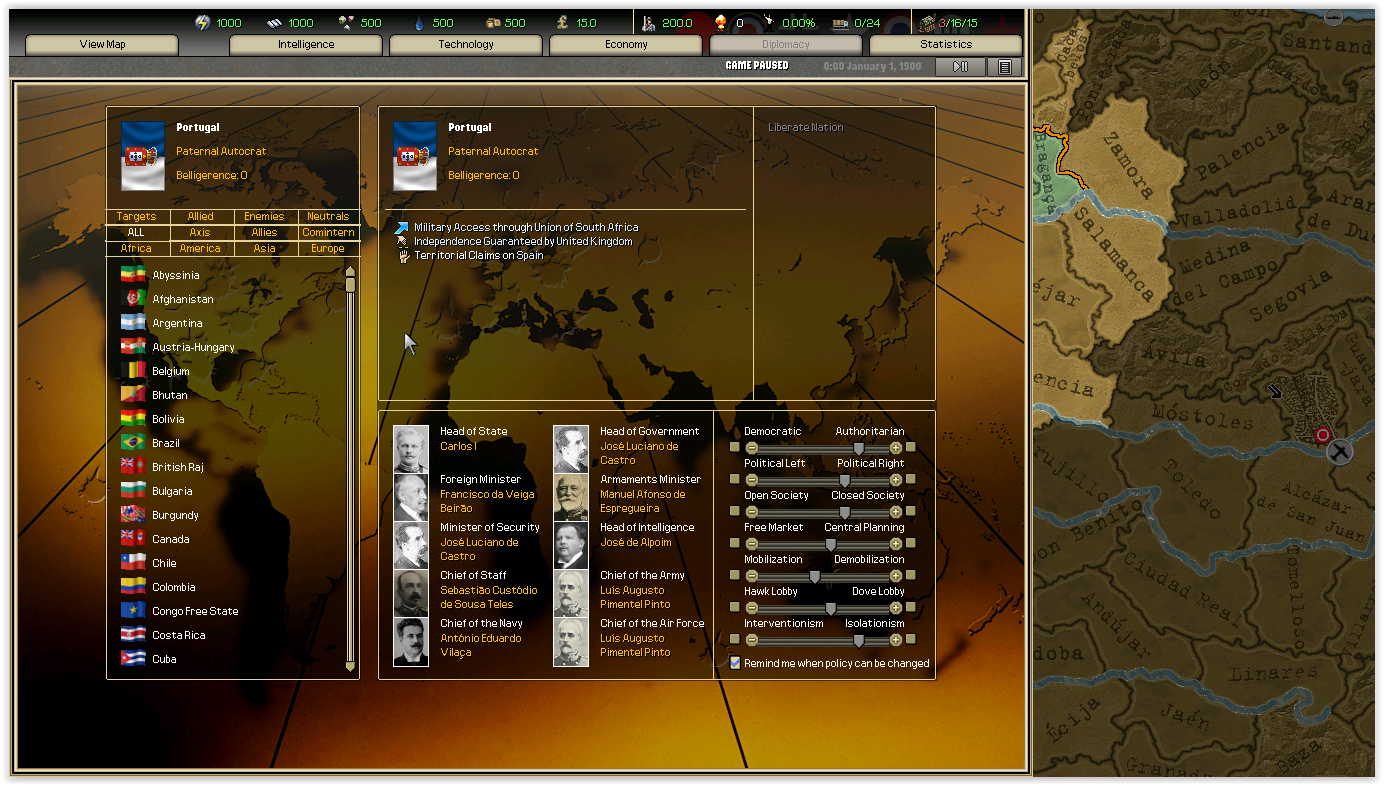Uncheck 'Remind me when policy can be changed'

(736, 663)
